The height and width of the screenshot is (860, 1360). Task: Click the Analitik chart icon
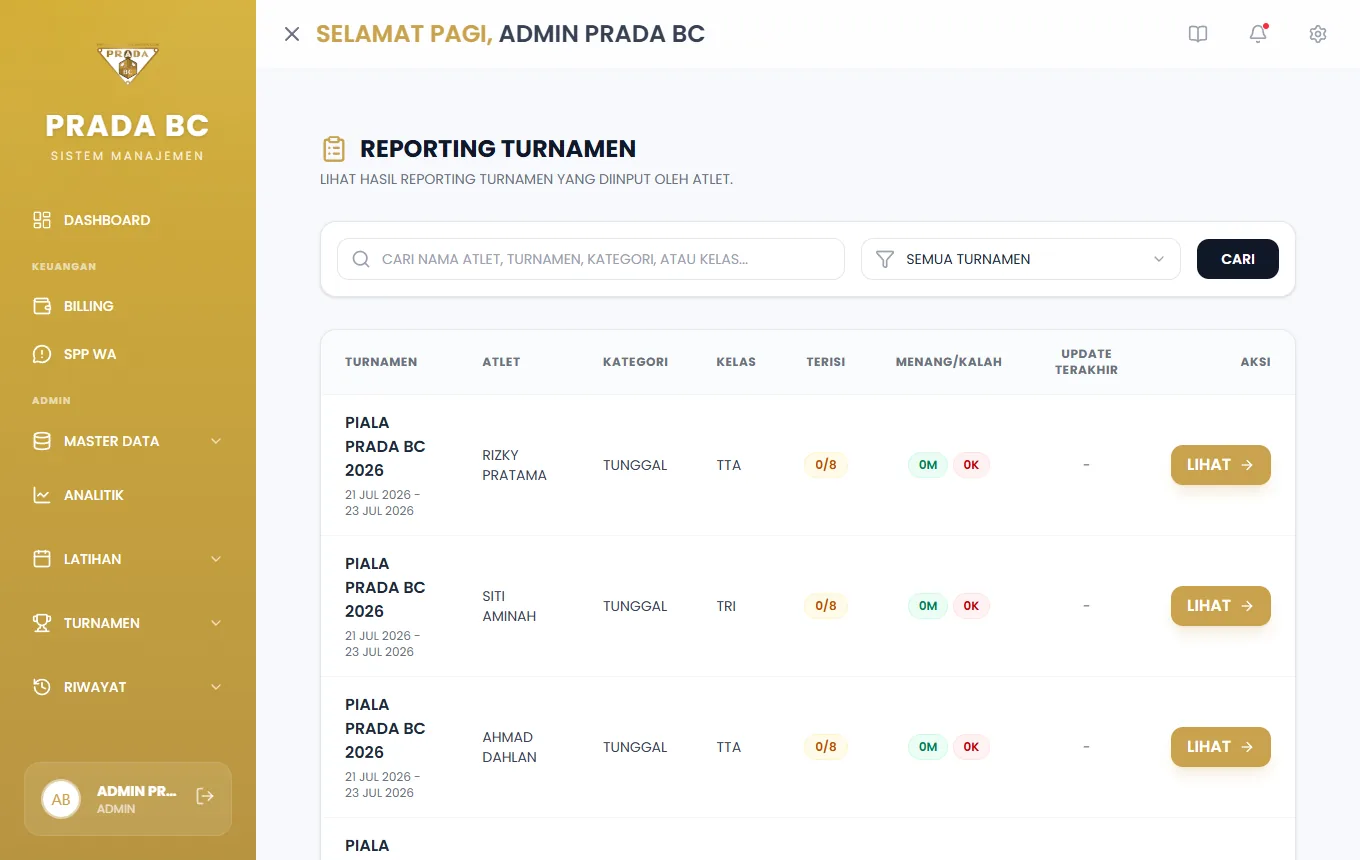42,495
